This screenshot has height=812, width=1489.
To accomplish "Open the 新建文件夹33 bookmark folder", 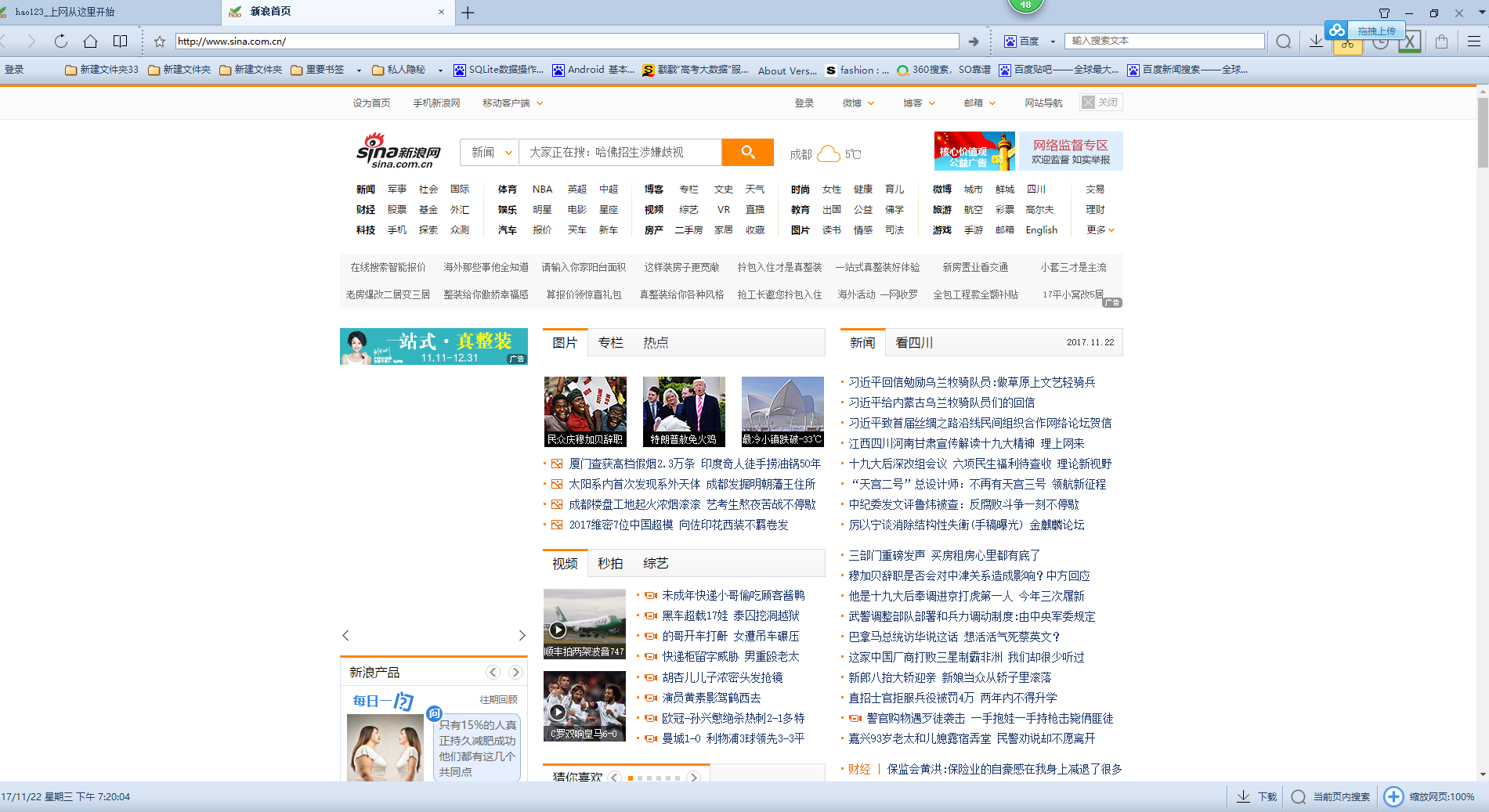I will click(102, 70).
